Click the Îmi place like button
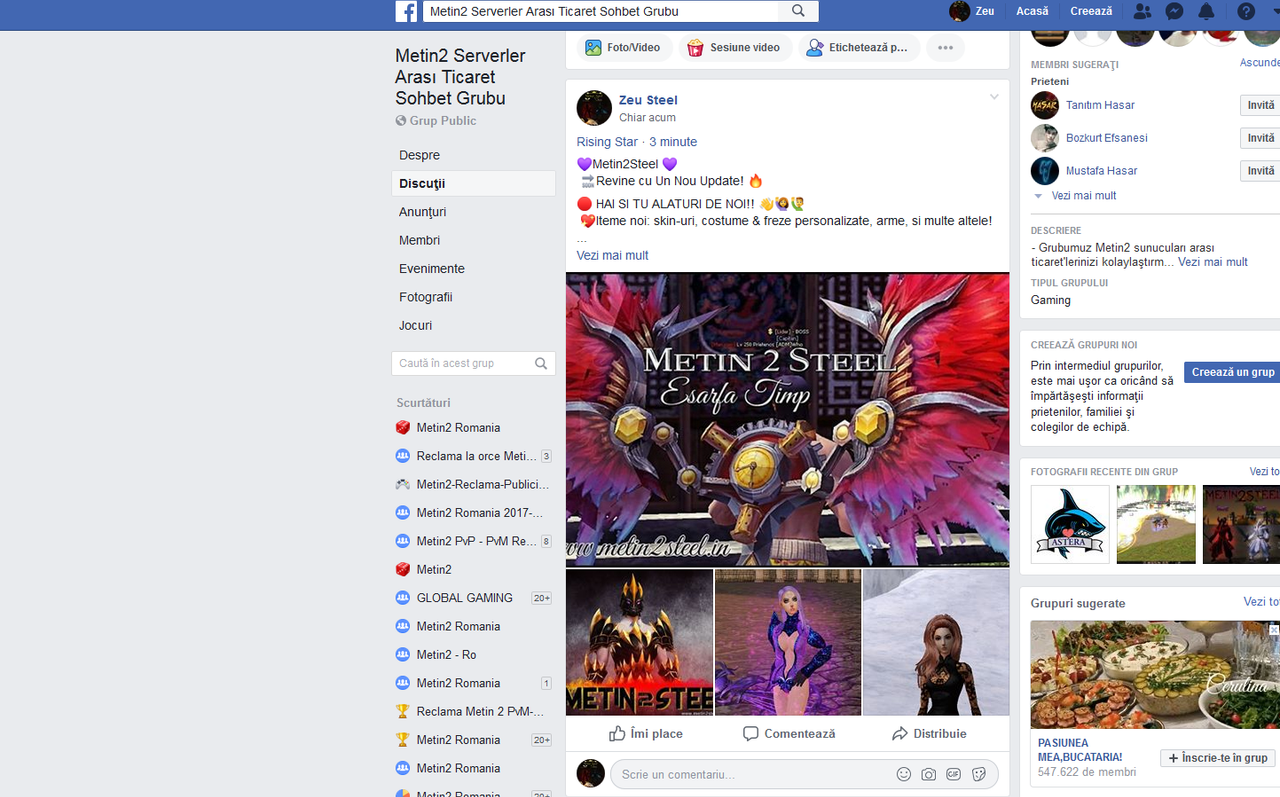Image resolution: width=1280 pixels, height=797 pixels. click(x=646, y=733)
